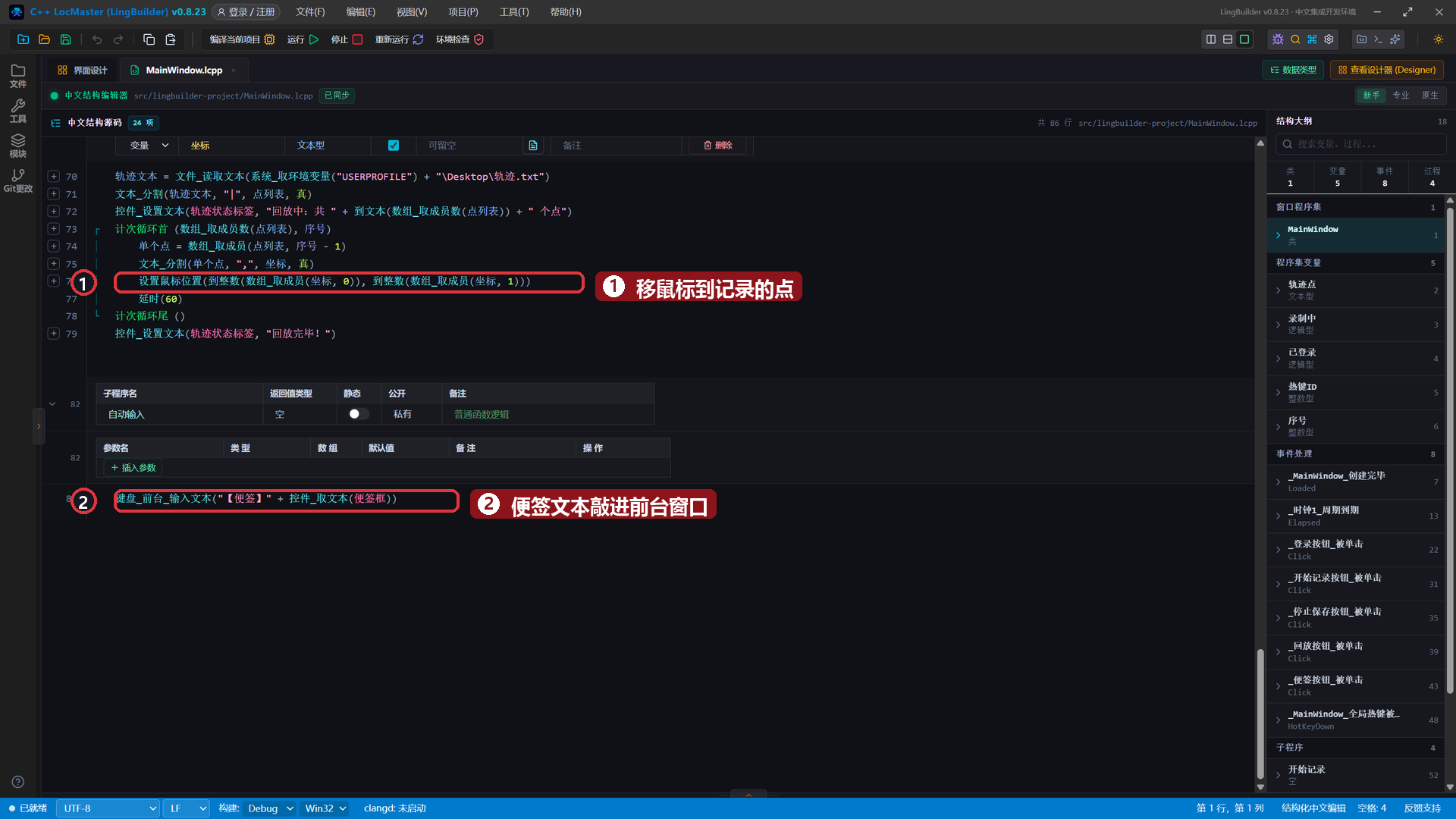The width and height of the screenshot is (1456, 819).
Task: Click the AI sparkle icon
Action: [x=1395, y=39]
